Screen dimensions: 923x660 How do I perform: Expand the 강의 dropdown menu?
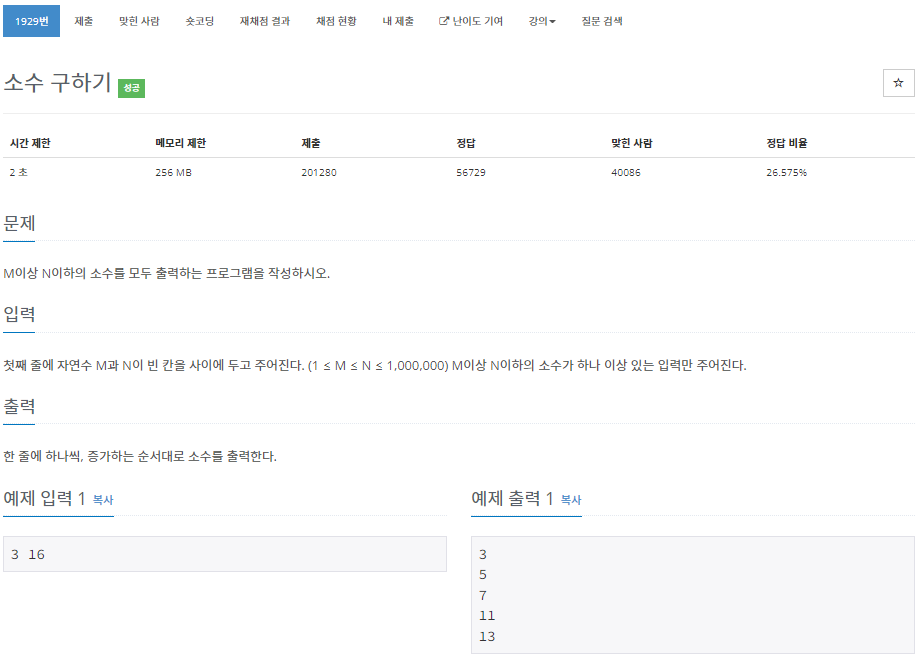pos(542,21)
